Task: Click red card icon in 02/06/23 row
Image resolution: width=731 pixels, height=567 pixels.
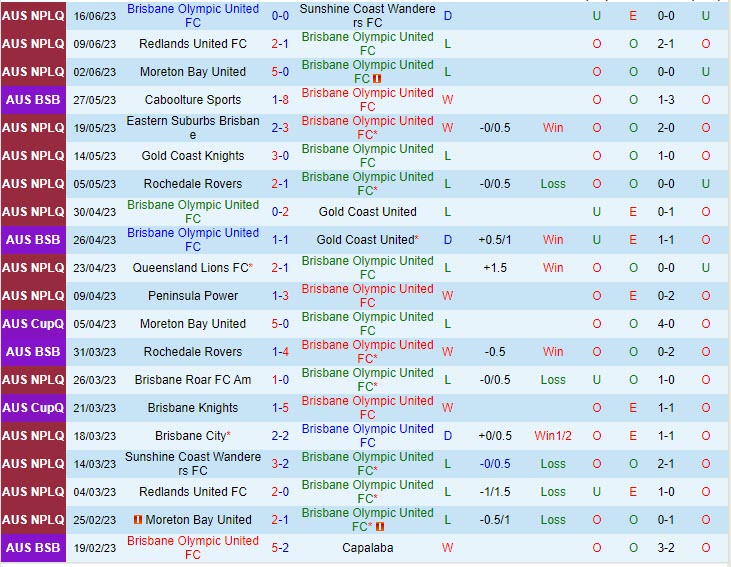Action: coord(377,79)
